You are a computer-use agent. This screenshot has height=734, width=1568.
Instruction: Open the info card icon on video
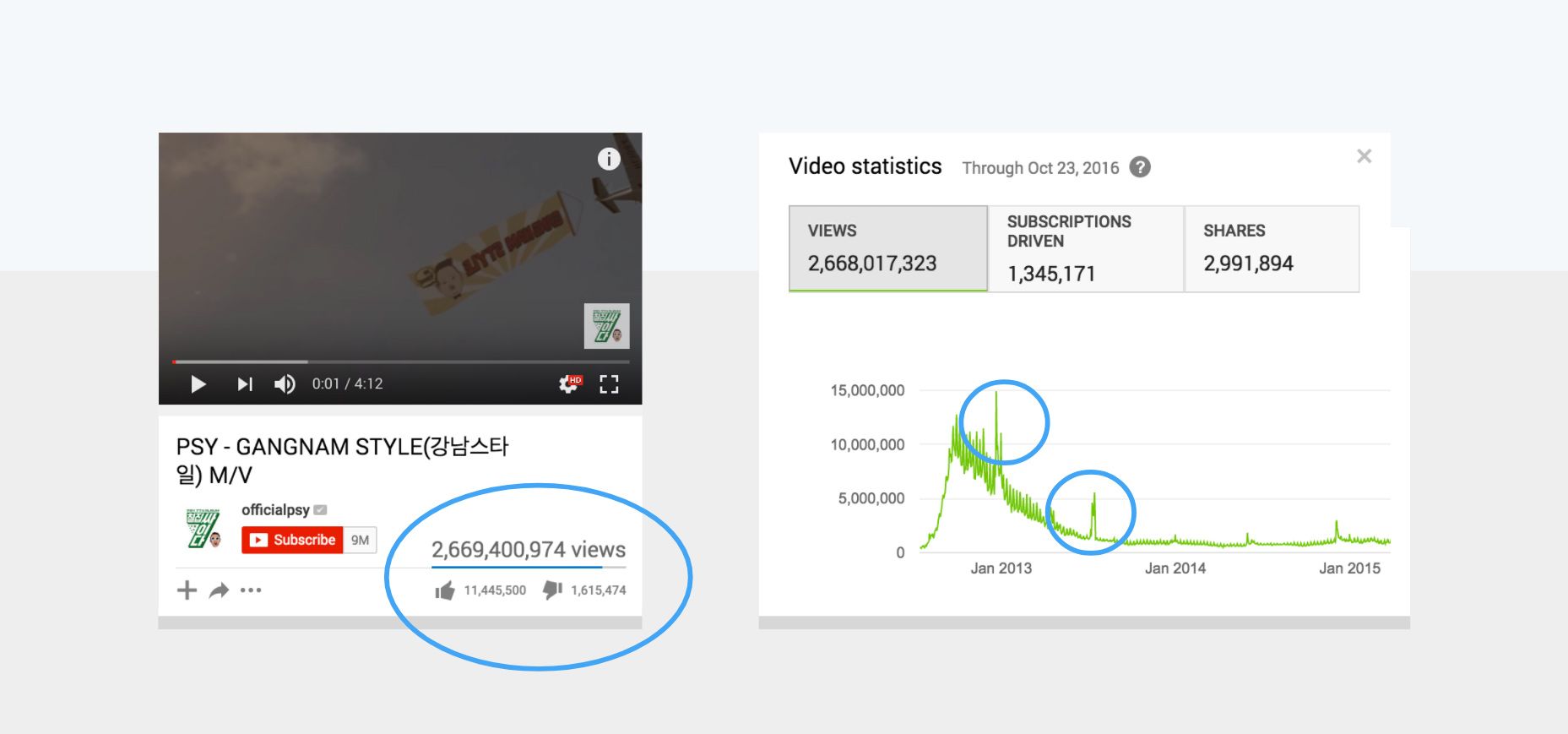(x=609, y=159)
